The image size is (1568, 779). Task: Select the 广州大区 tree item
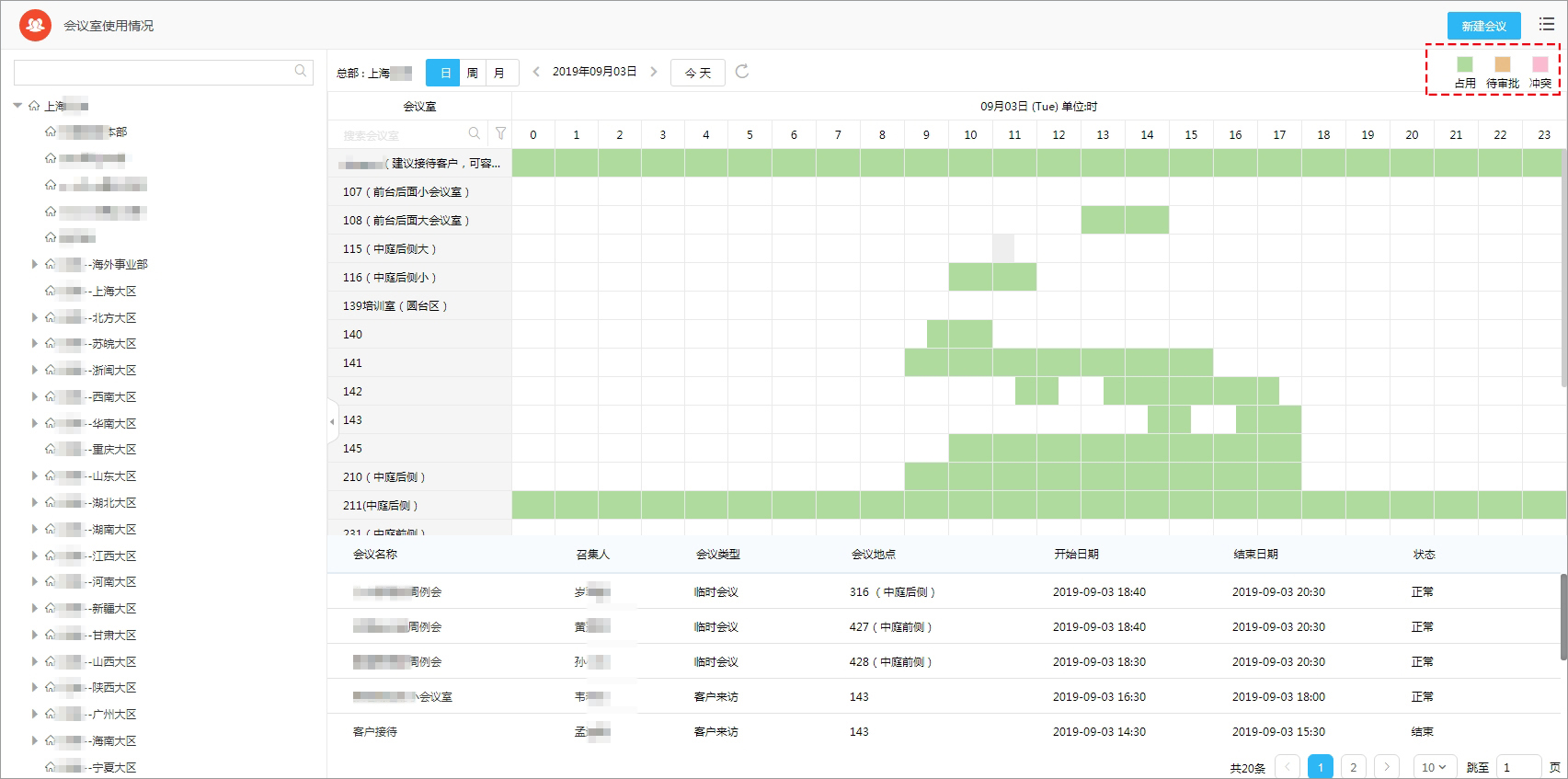[96, 714]
